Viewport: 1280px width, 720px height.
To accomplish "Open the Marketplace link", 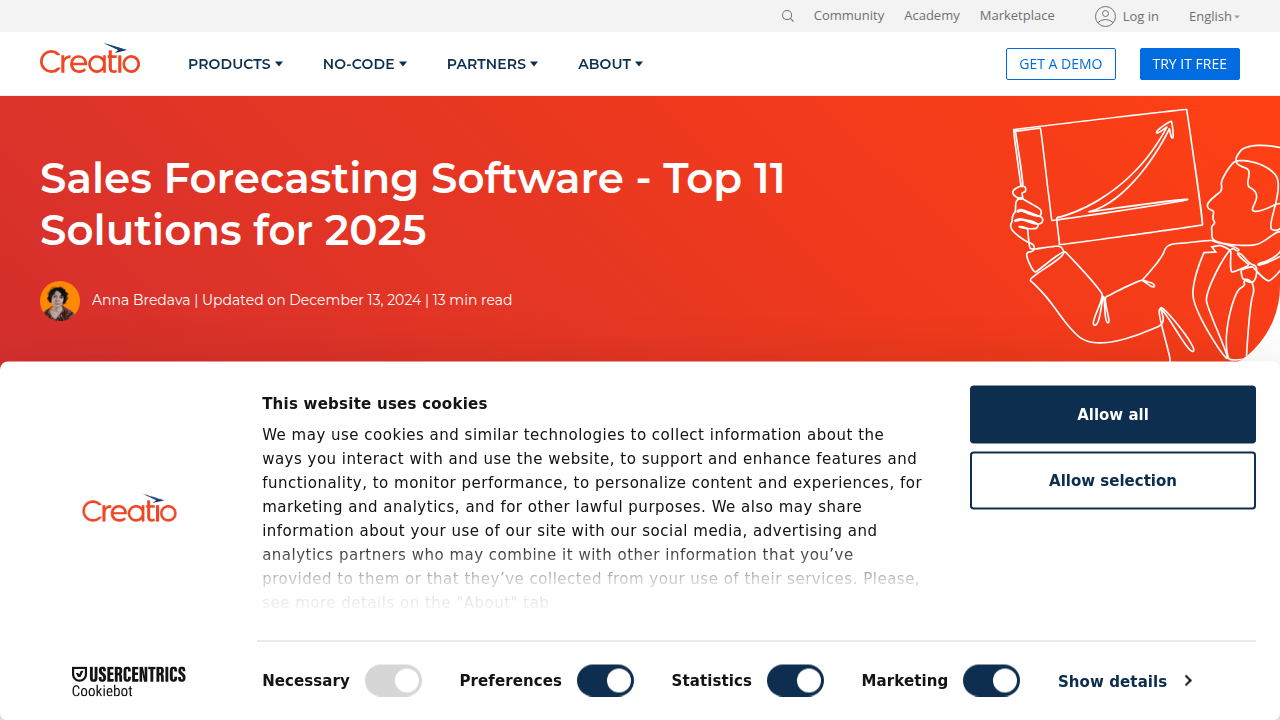I will (x=1017, y=16).
